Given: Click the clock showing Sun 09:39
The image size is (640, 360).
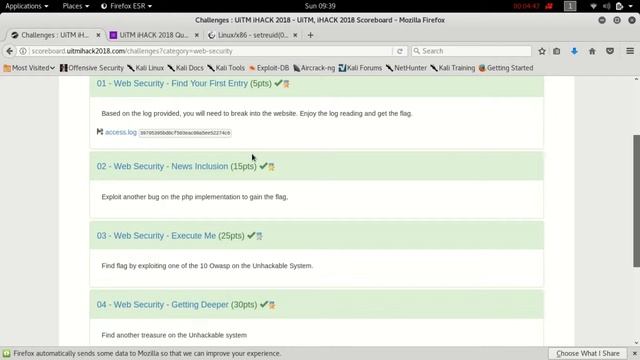Looking at the screenshot, I should tap(320, 6).
